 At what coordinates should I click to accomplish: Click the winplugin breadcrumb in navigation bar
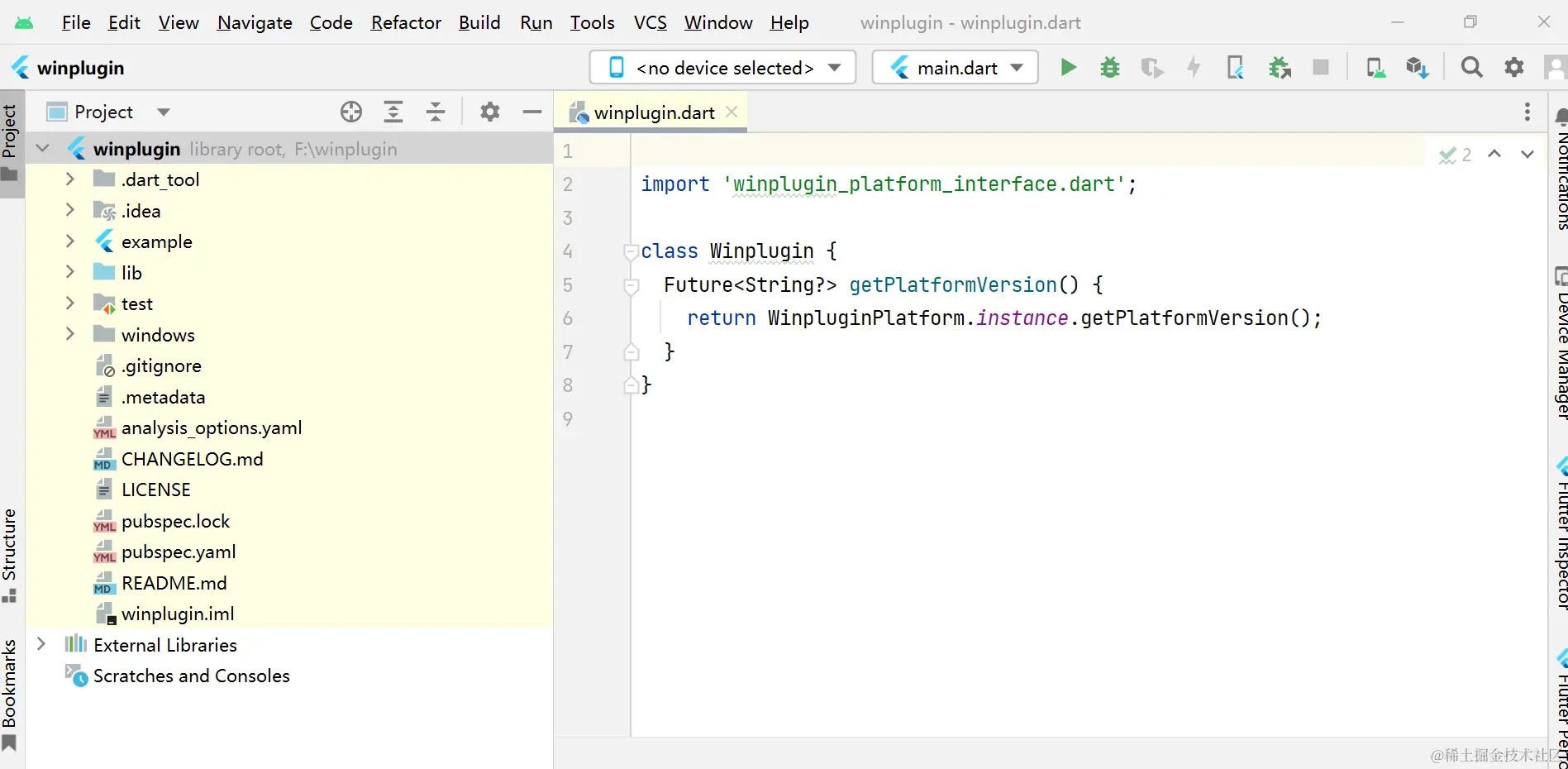[x=68, y=68]
